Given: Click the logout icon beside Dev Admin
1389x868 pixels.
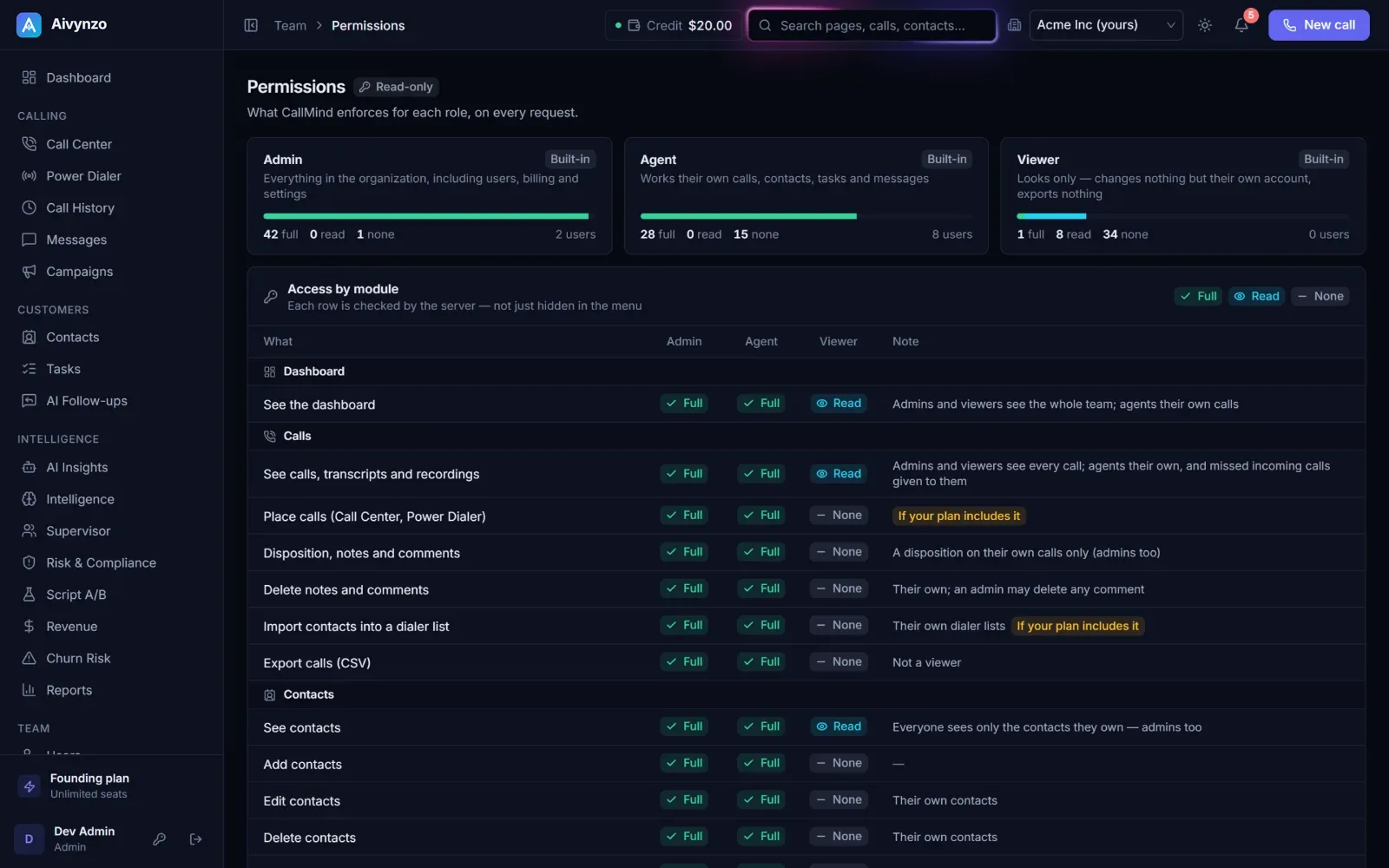Looking at the screenshot, I should 196,839.
